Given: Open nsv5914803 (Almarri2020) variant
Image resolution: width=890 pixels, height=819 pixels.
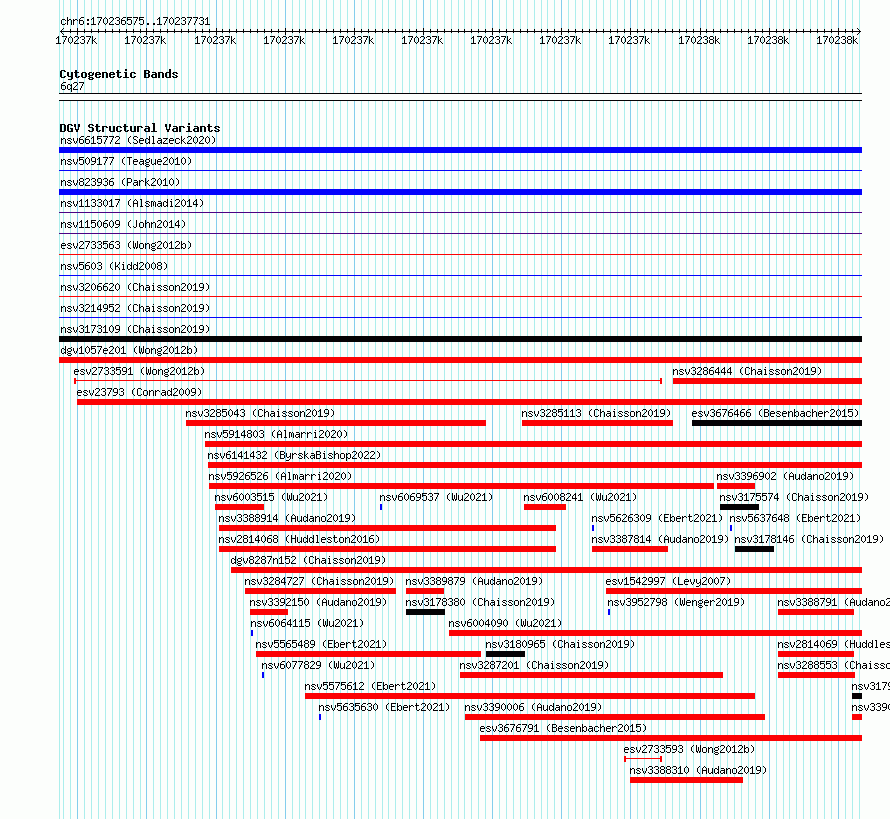Looking at the screenshot, I should 276,434.
